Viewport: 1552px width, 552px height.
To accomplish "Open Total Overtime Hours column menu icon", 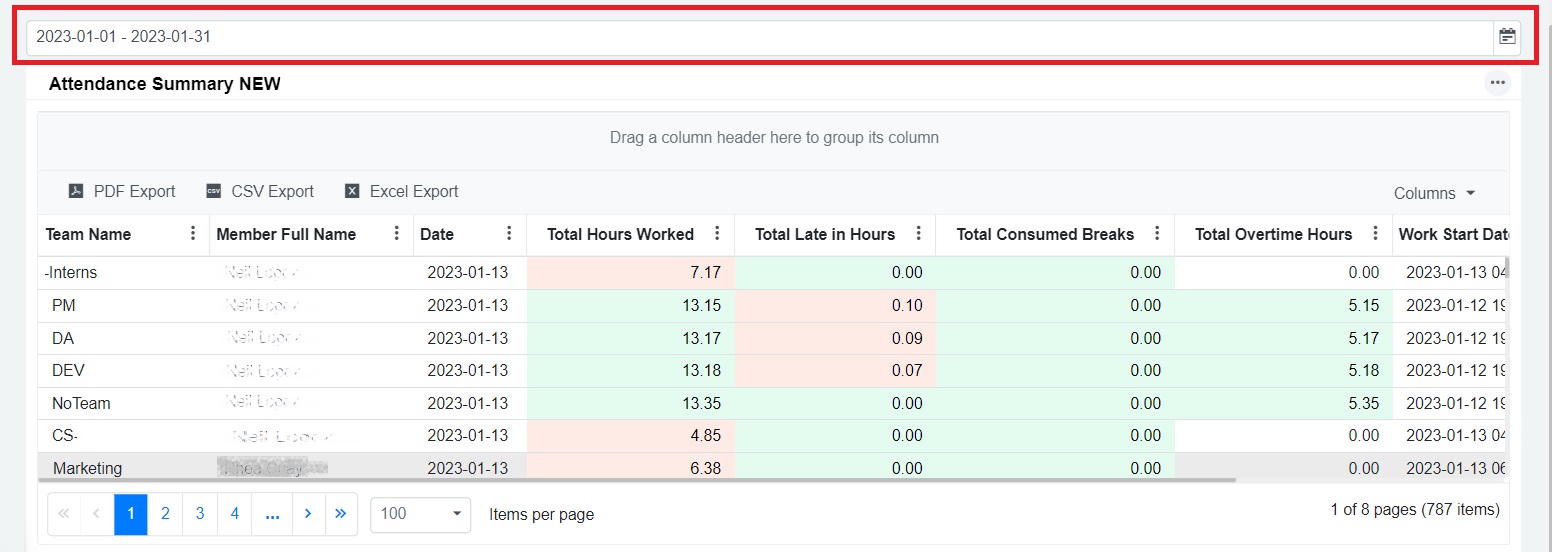I will pyautogui.click(x=1375, y=234).
